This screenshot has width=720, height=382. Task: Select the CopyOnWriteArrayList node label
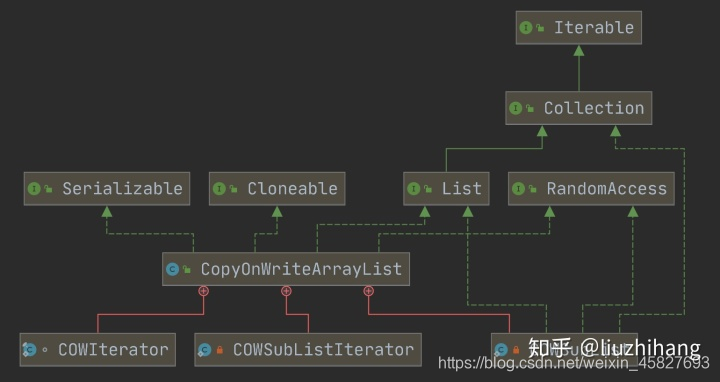301,269
